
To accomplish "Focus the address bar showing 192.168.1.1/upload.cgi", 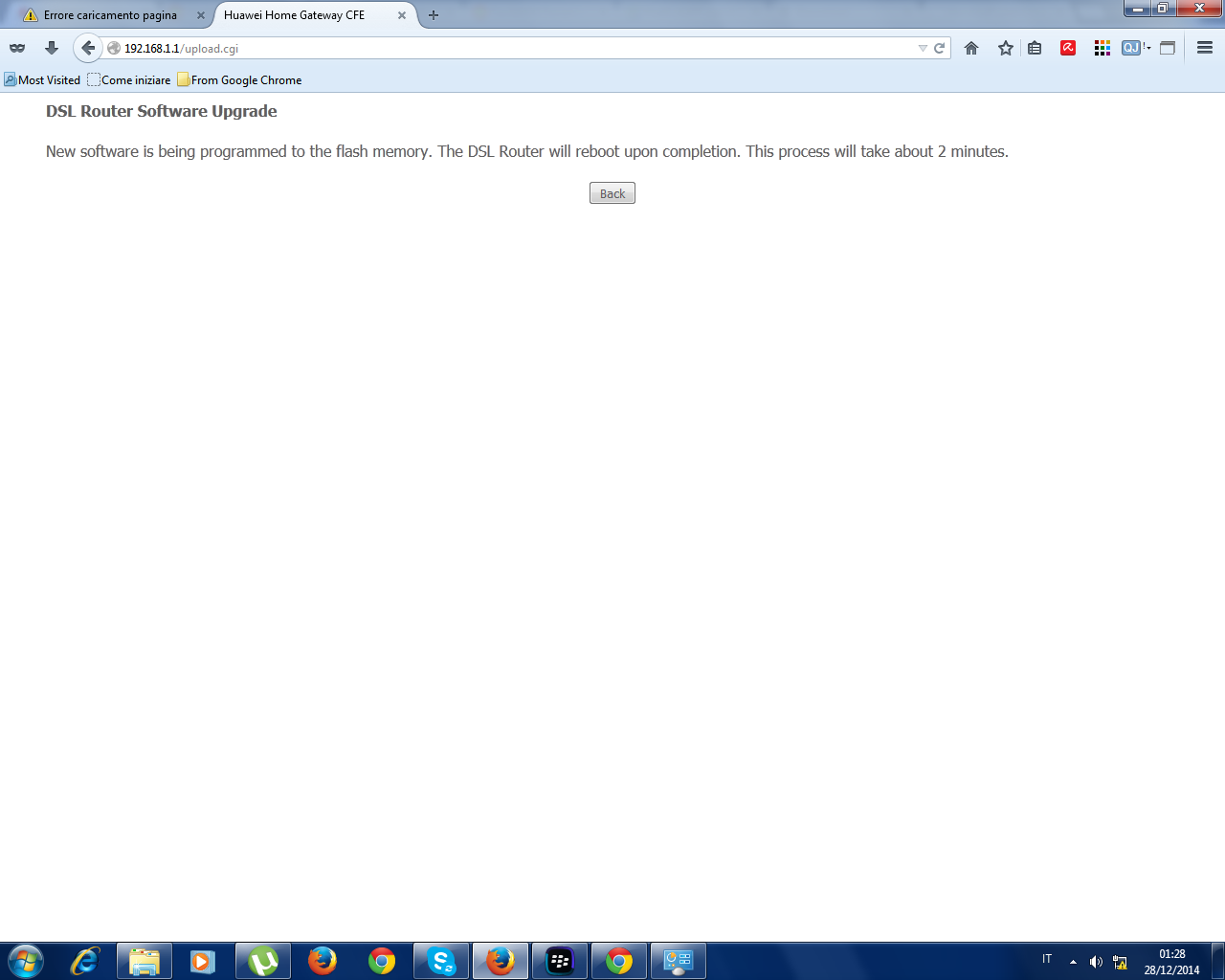I will click(x=517, y=48).
